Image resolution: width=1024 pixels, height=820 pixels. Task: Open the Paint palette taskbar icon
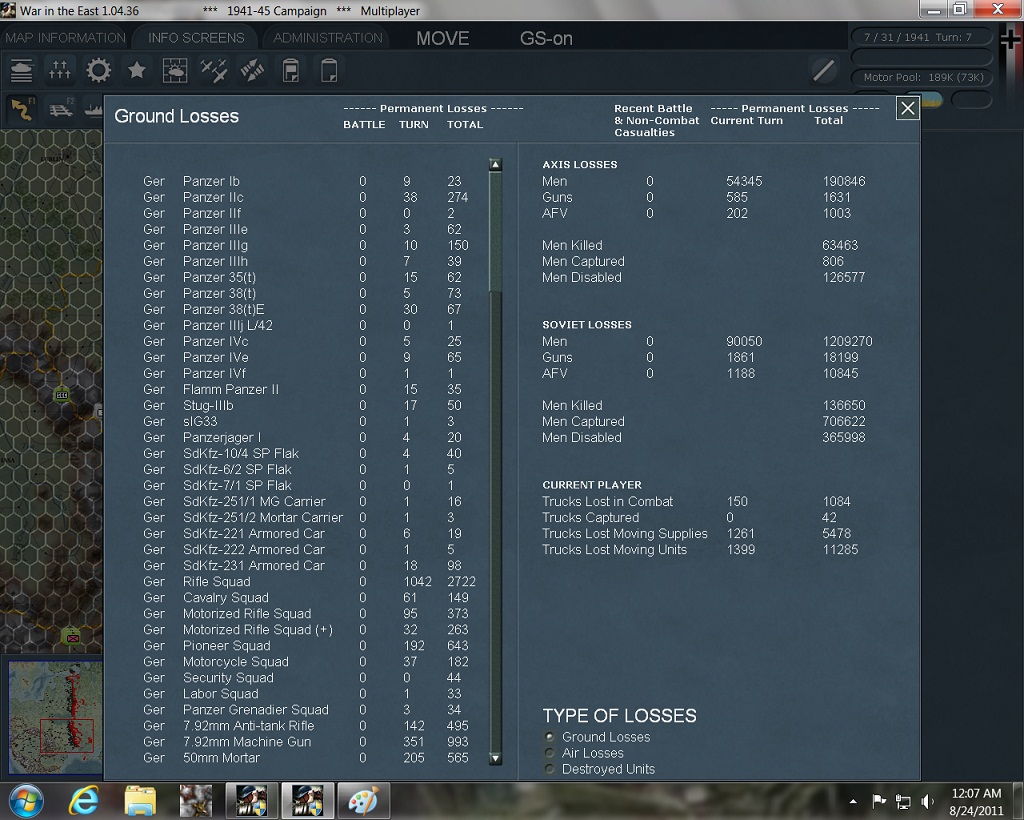(364, 800)
